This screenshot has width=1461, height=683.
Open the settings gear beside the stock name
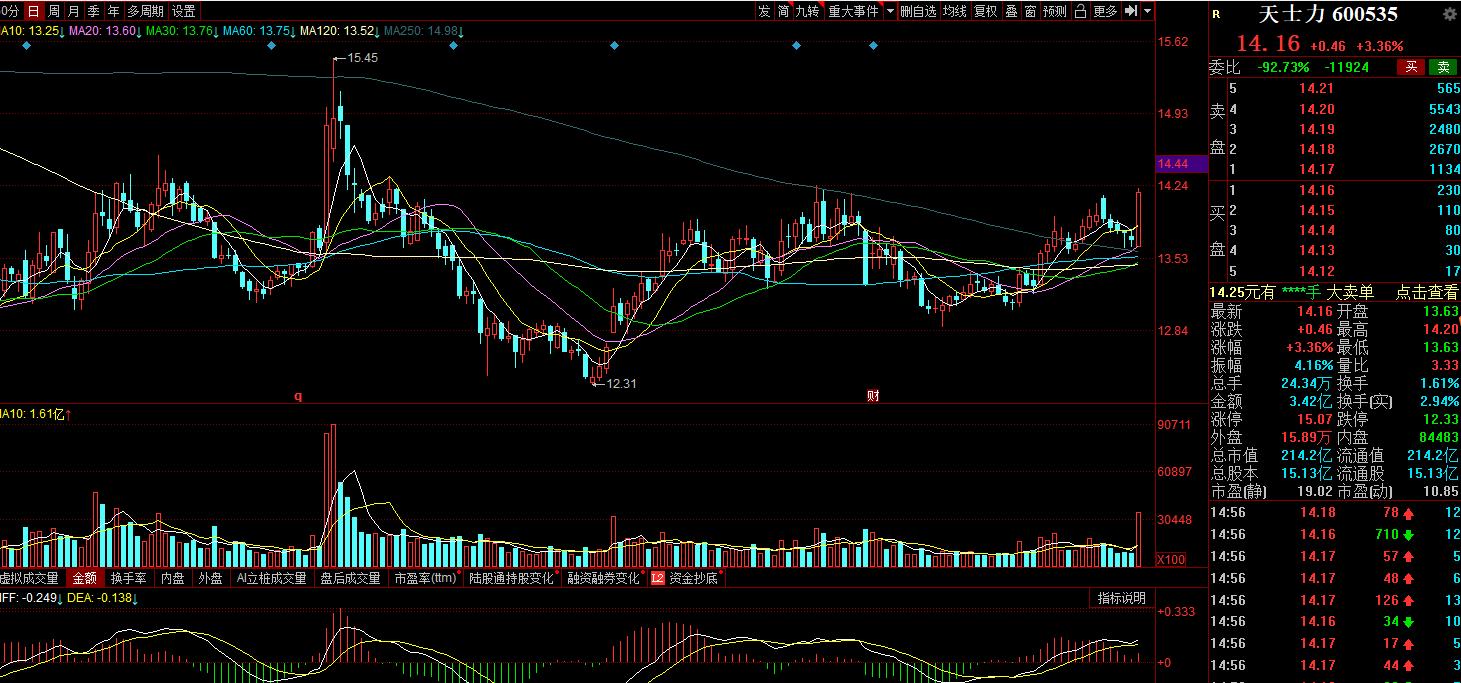point(1449,14)
